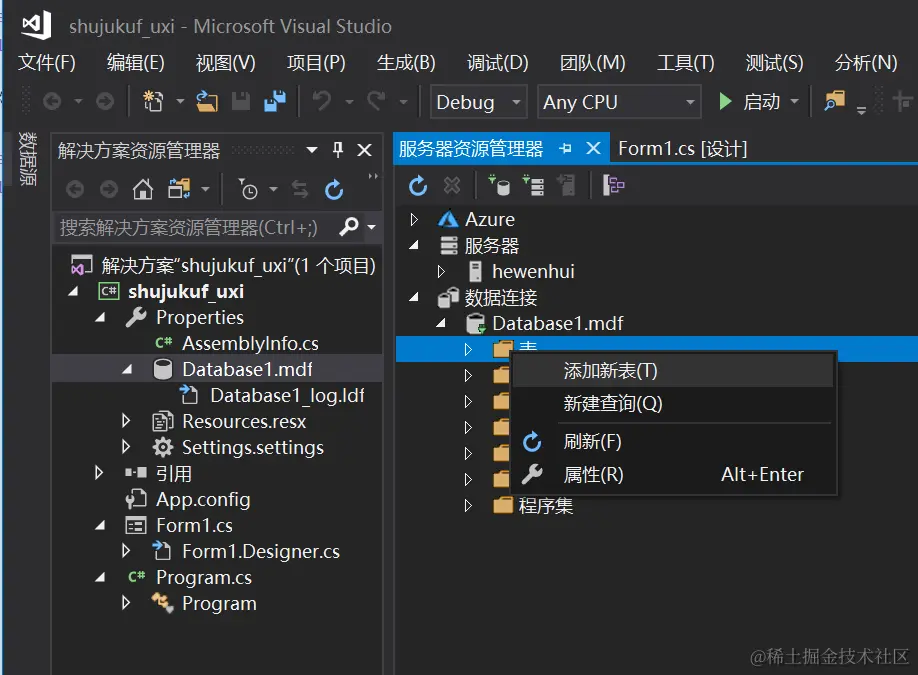Click the Redo toolbar icon

(x=376, y=101)
